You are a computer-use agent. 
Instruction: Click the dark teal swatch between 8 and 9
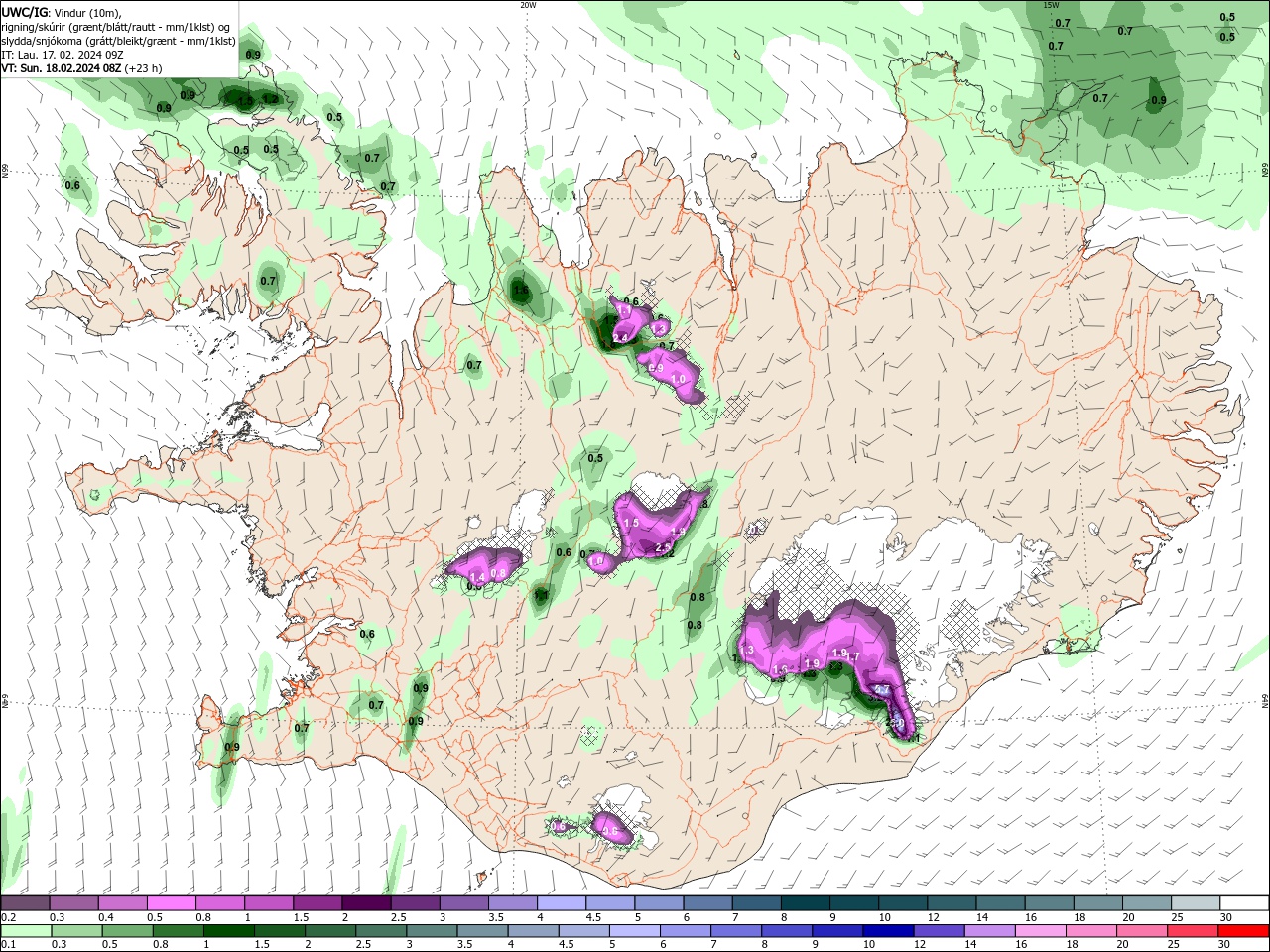pyautogui.click(x=805, y=903)
